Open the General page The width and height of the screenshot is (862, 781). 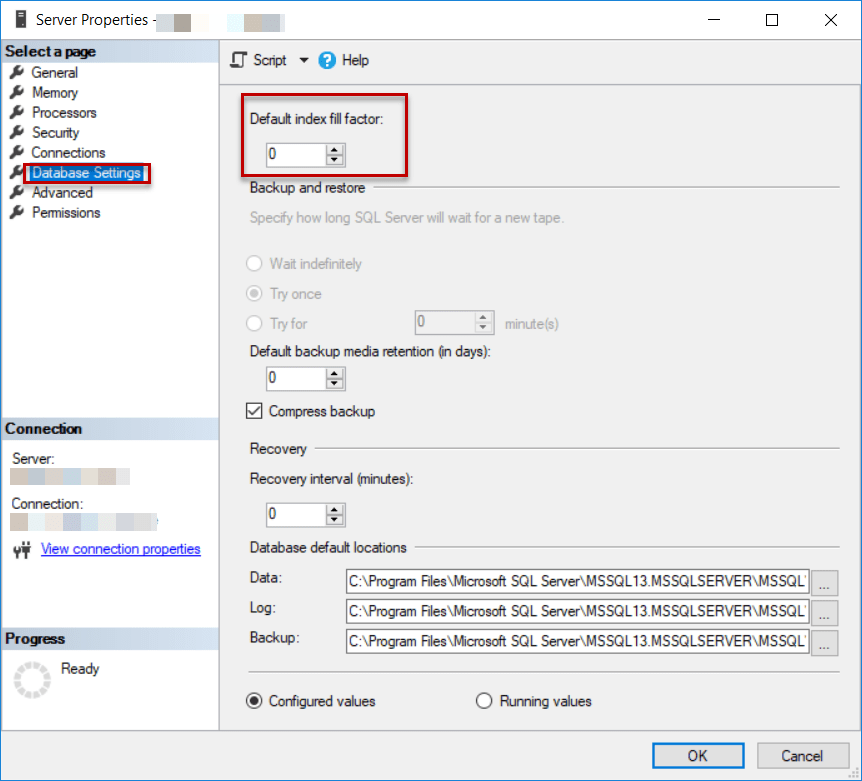54,73
